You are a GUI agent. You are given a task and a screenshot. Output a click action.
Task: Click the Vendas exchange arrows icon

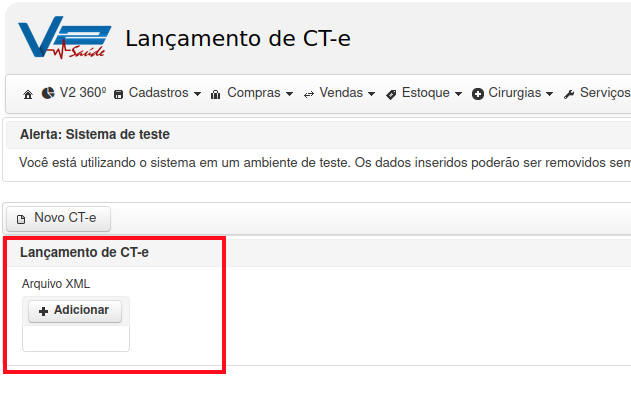[x=309, y=95]
